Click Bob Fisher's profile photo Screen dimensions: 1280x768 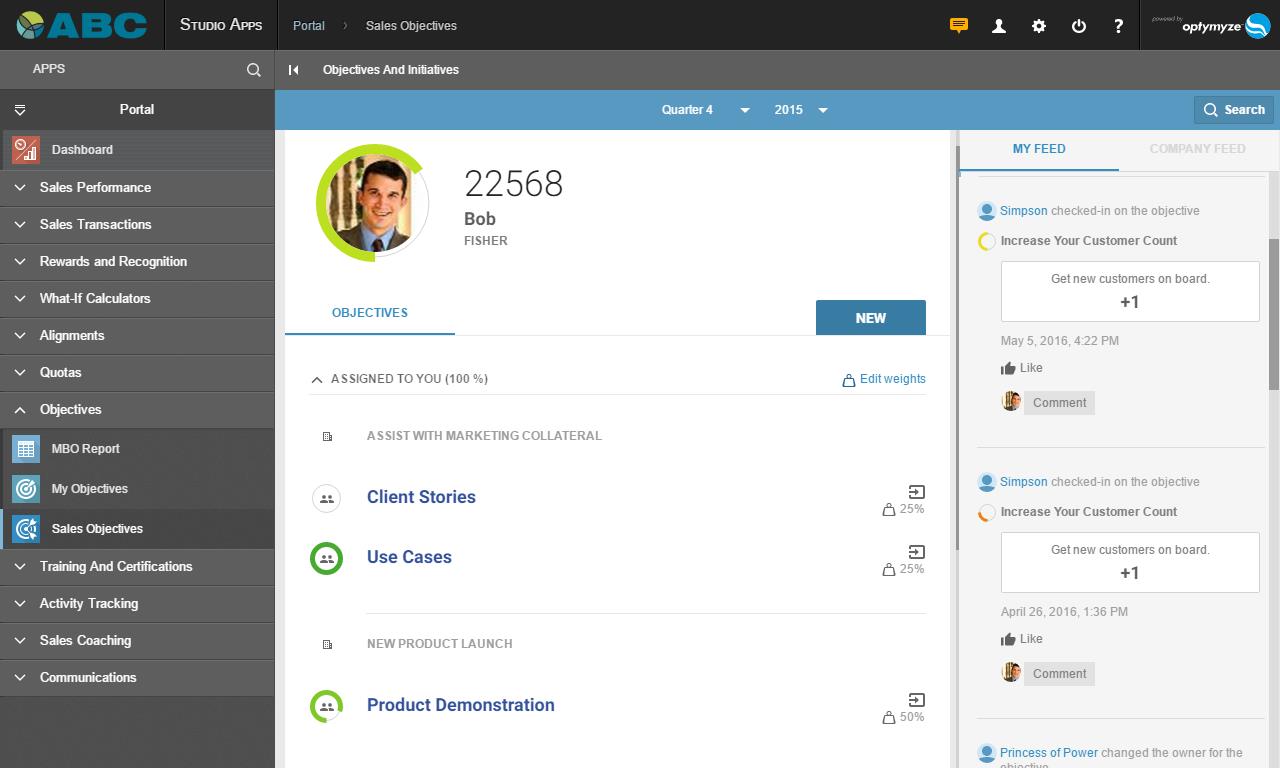(371, 203)
